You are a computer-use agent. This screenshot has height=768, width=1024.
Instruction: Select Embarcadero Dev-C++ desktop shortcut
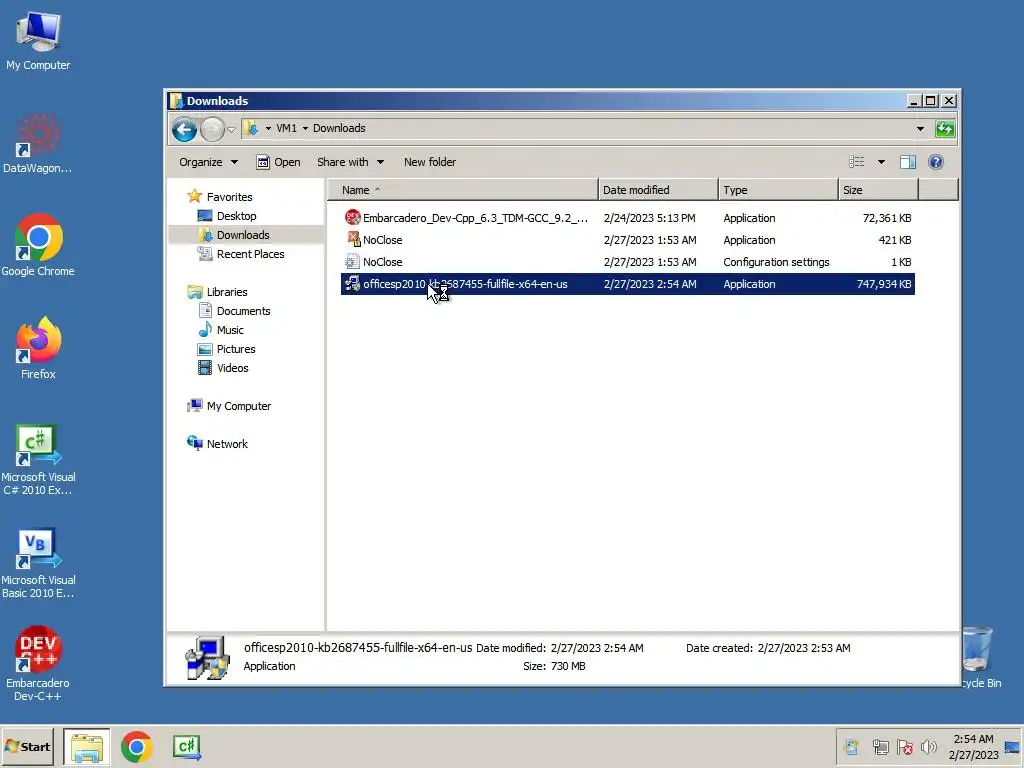click(38, 664)
